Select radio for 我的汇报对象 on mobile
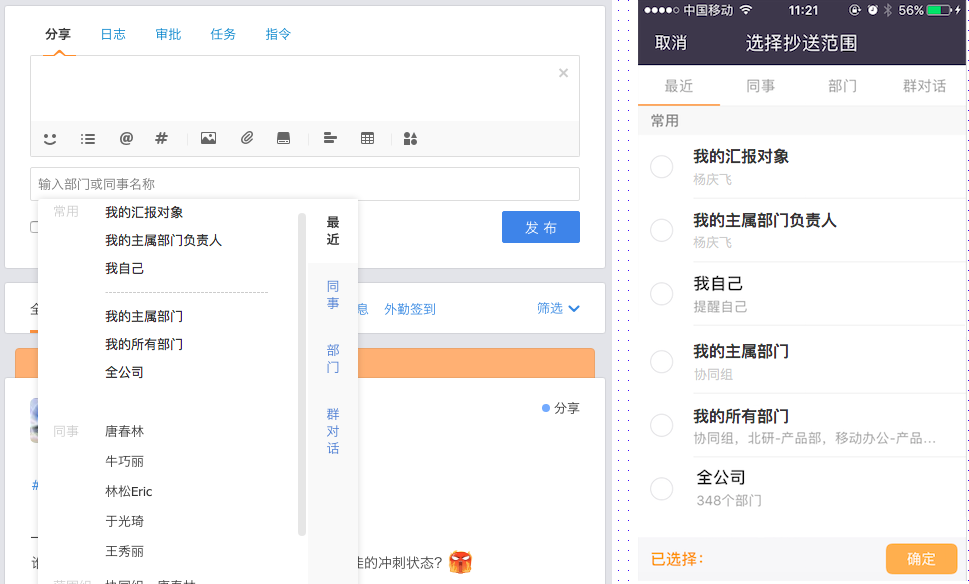 (661, 166)
